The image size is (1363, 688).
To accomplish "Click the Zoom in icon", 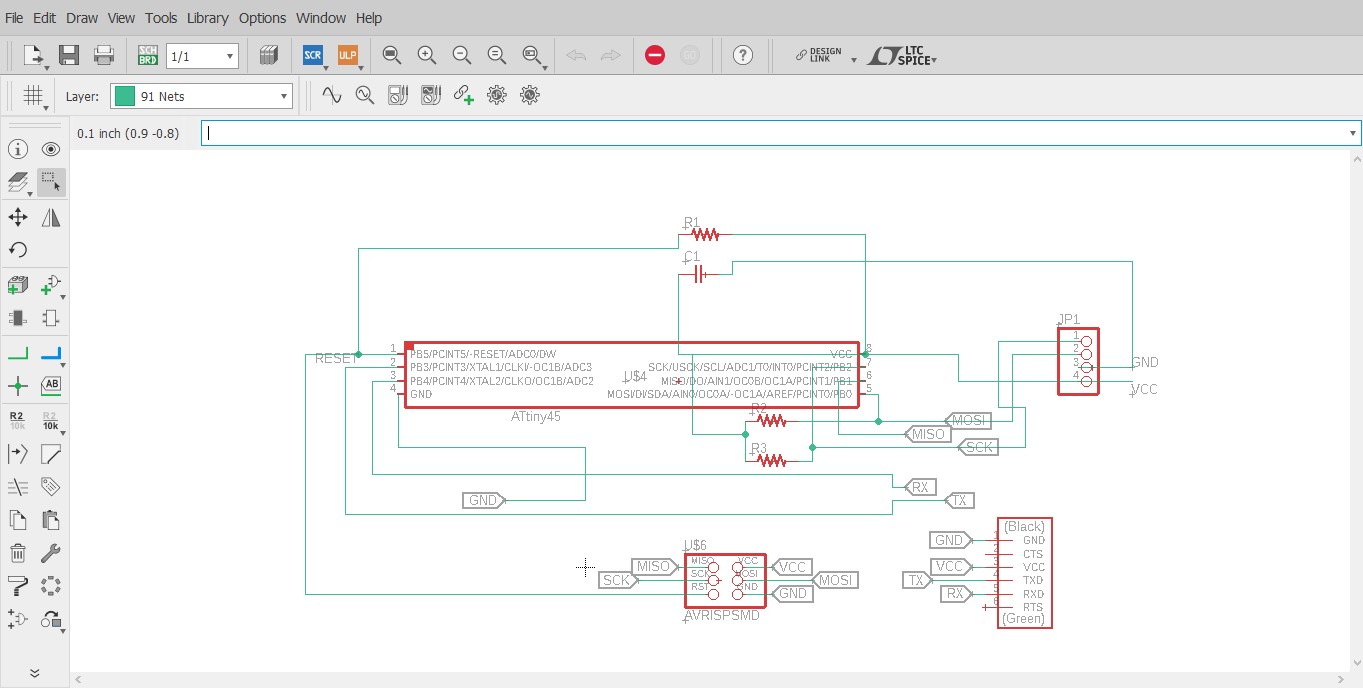I will 426,55.
